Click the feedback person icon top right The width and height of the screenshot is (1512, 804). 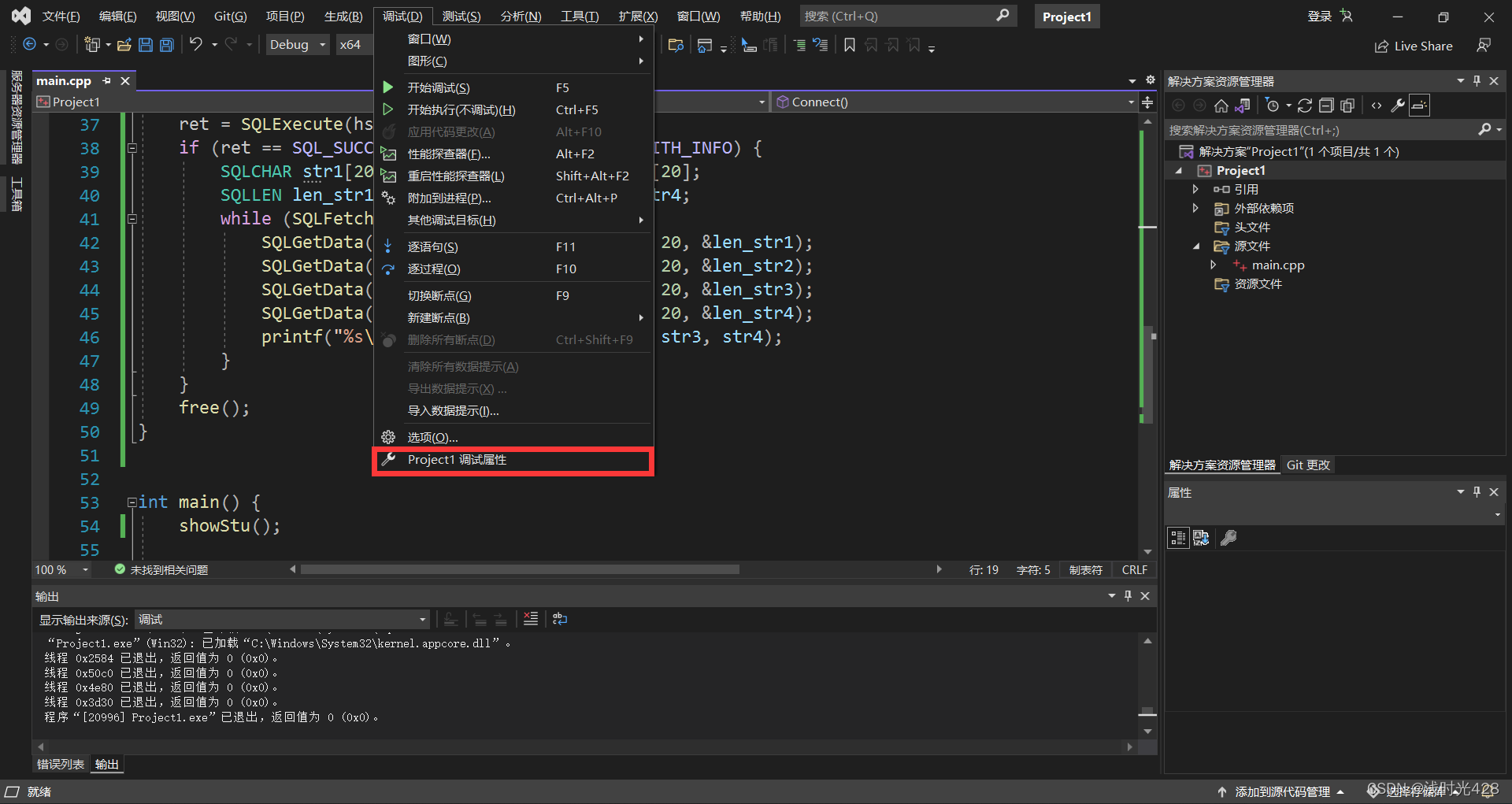[x=1484, y=46]
